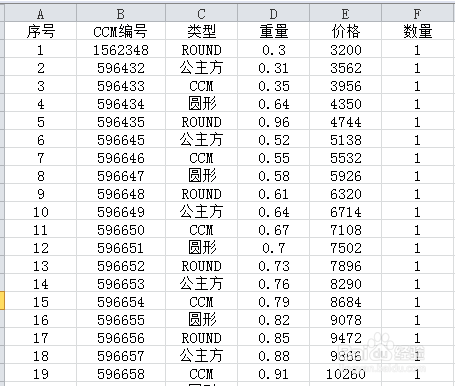Select cell containing 596653
This screenshot has width=455, height=386.
click(x=121, y=283)
